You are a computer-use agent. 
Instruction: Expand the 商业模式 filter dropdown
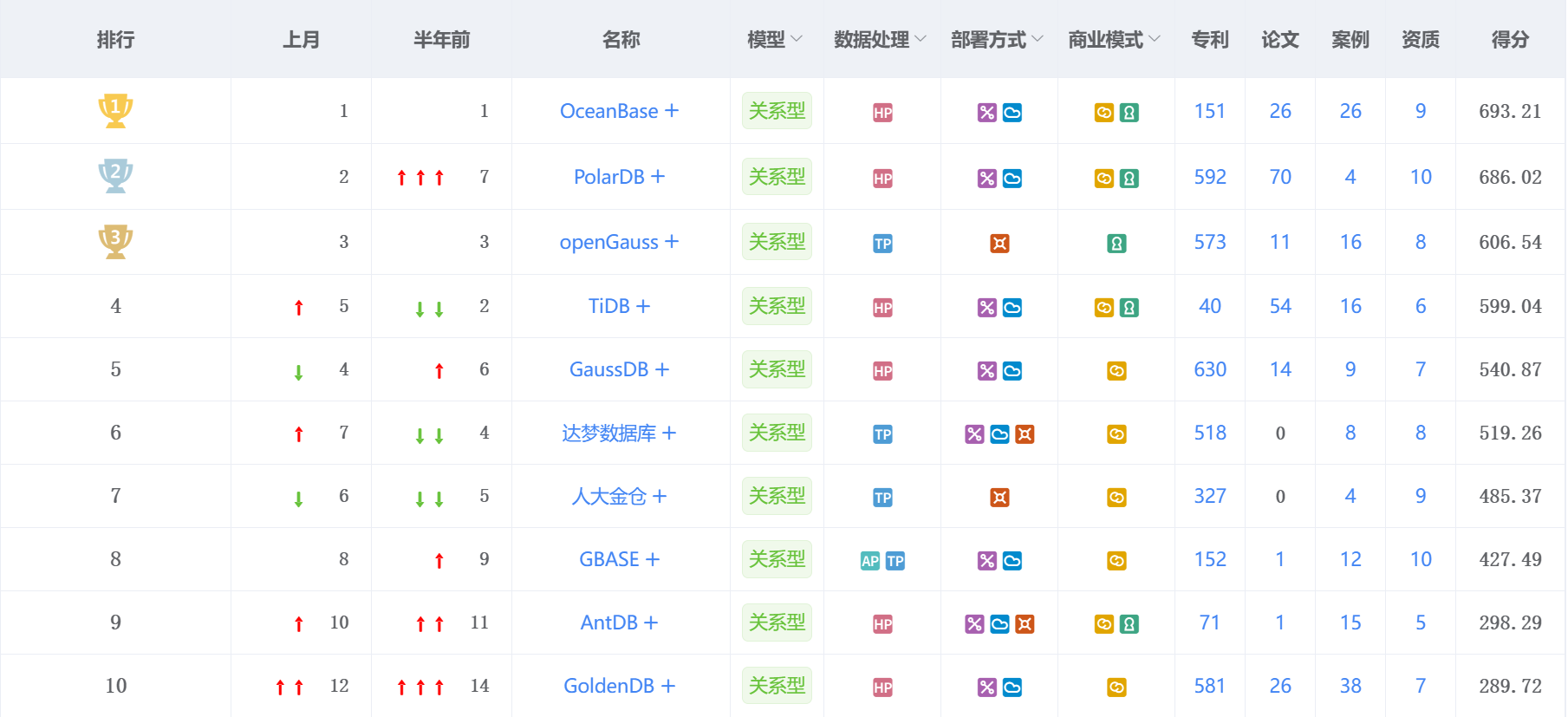pyautogui.click(x=1114, y=40)
